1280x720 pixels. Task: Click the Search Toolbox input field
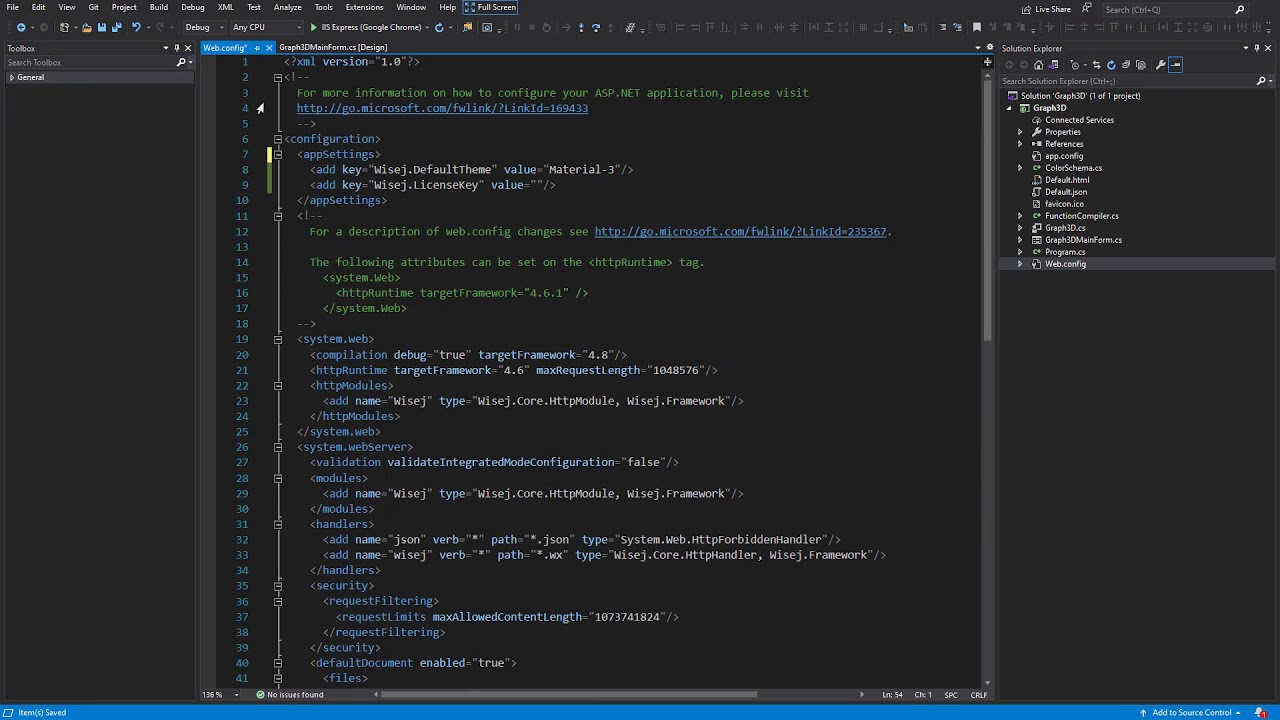click(x=88, y=62)
